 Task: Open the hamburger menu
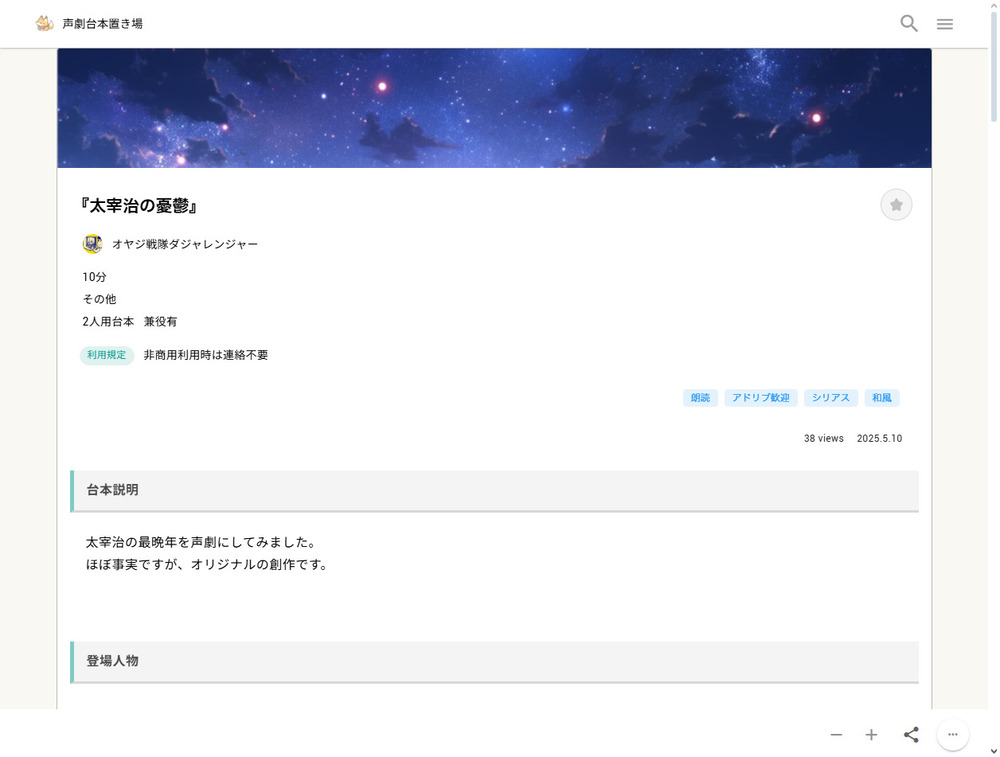coord(944,24)
